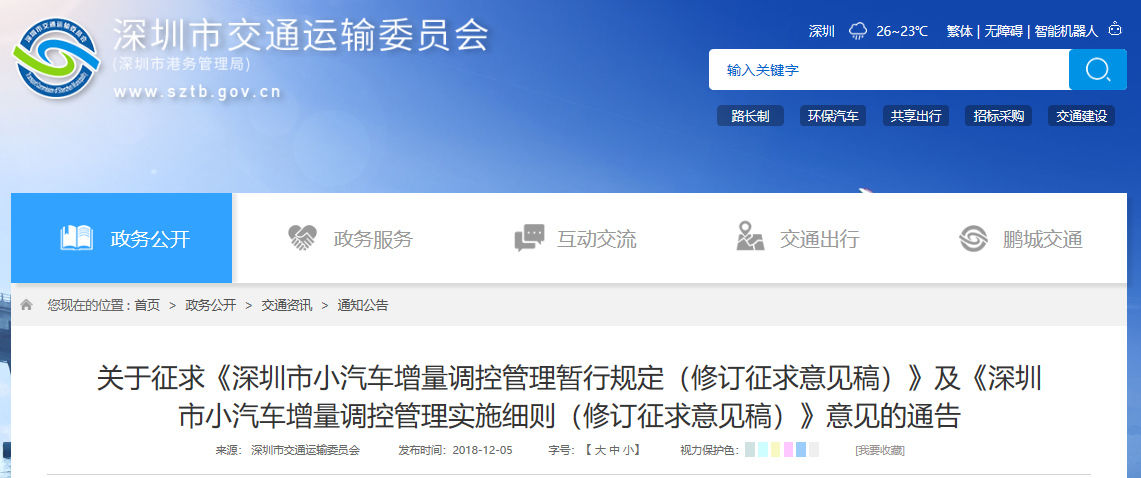
Task: Click the 互动交流 chat bubble icon
Action: tap(529, 238)
